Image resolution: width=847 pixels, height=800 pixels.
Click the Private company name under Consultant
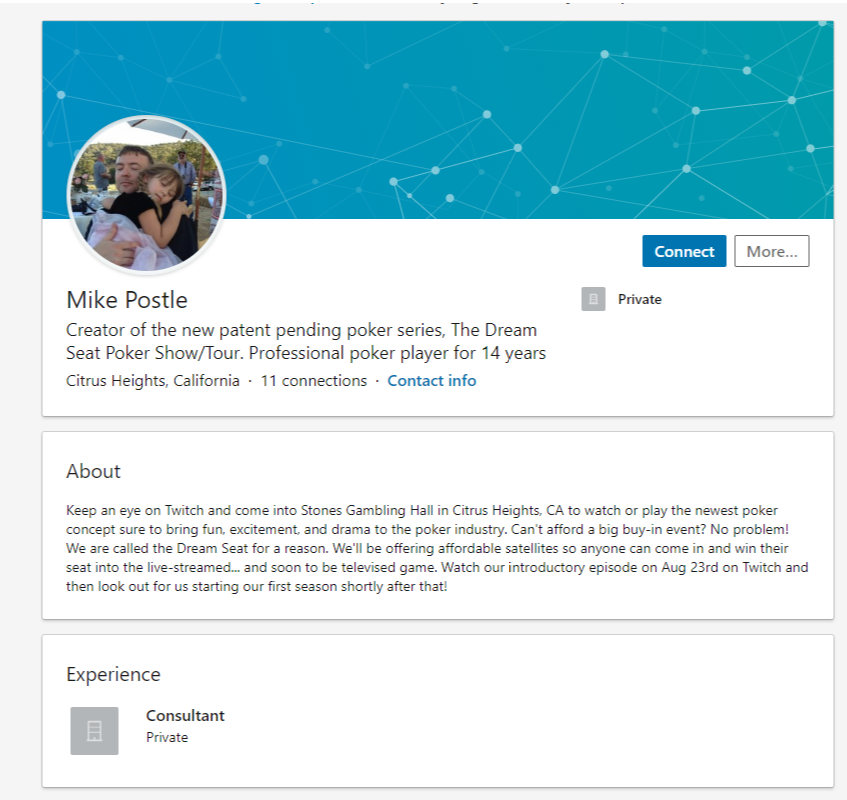(x=167, y=738)
